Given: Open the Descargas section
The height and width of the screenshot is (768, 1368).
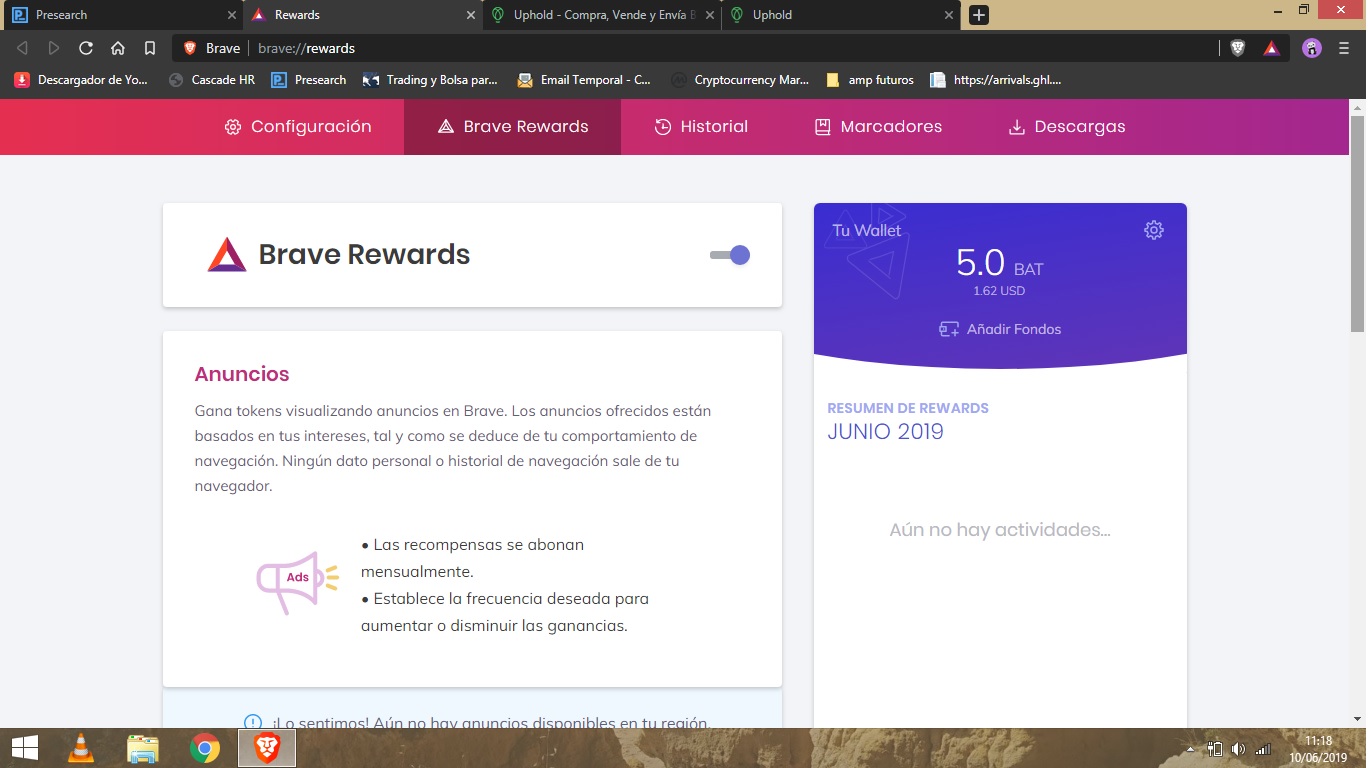Looking at the screenshot, I should (1066, 127).
